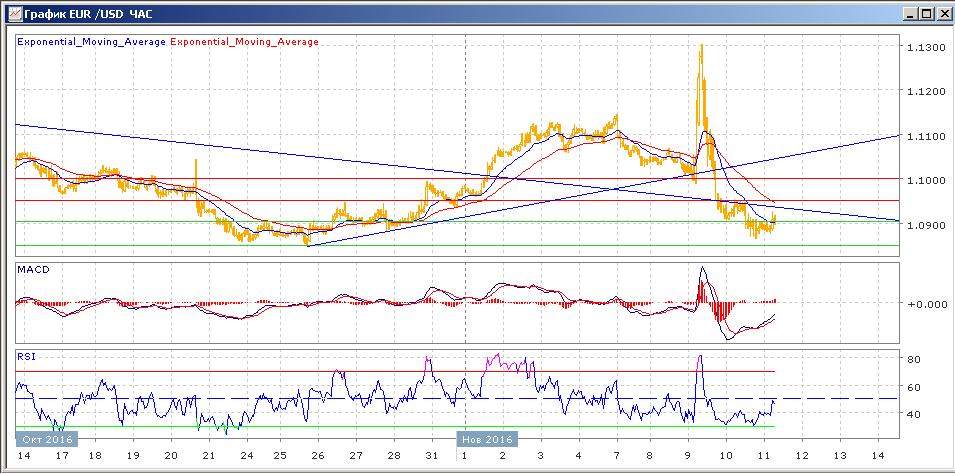Click date label 20 on the time axis

point(171,456)
